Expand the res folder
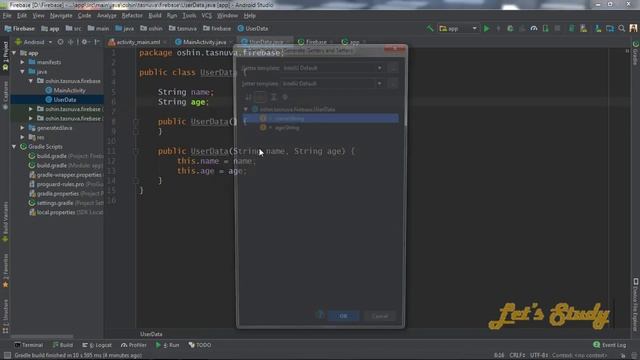 (22, 138)
